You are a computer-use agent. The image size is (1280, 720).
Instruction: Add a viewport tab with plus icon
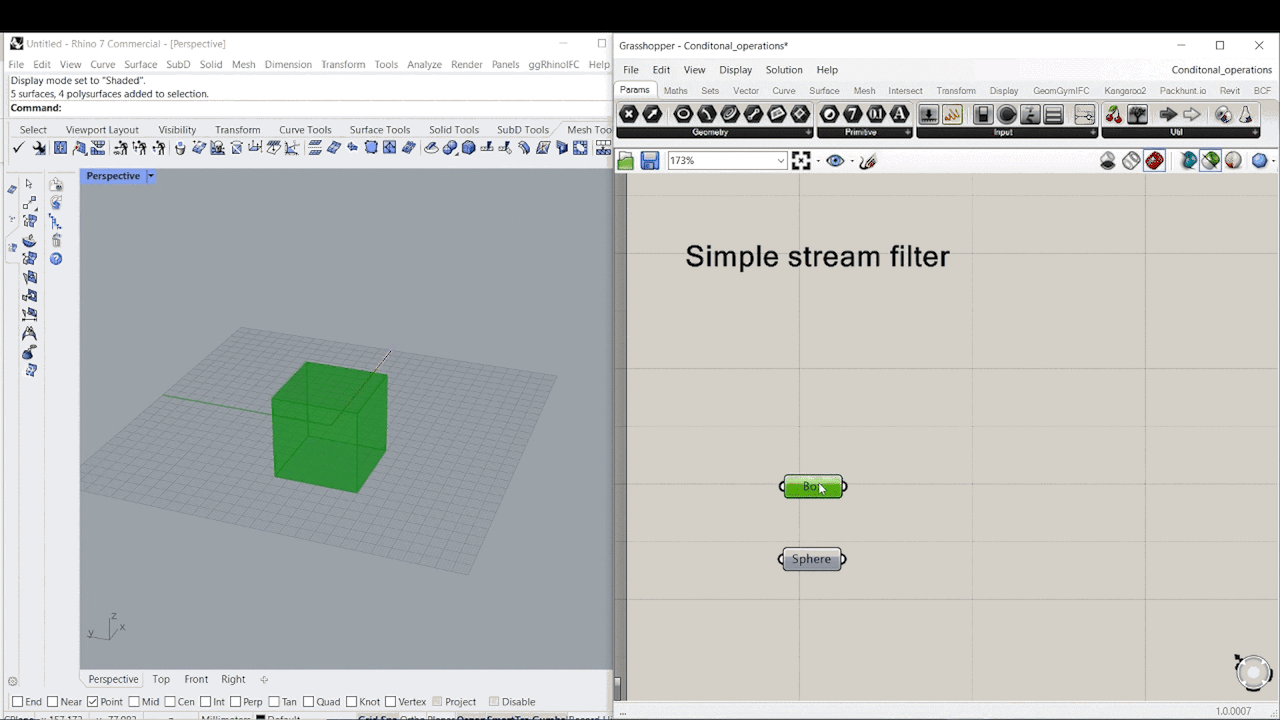[264, 679]
